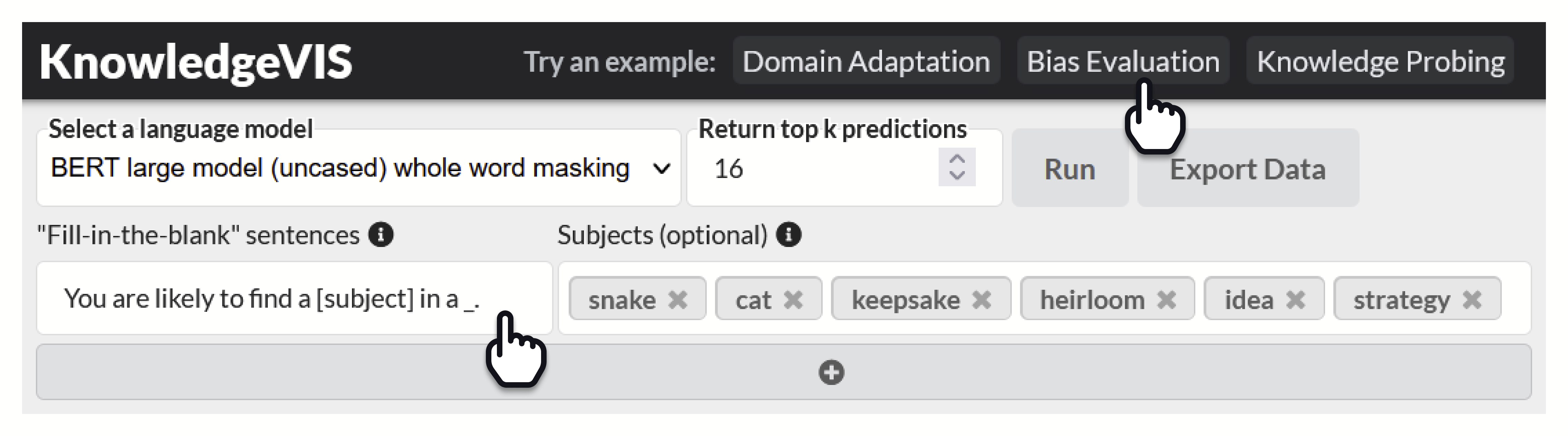Show info about optional subjects
This screenshot has width=1568, height=436.
(789, 235)
